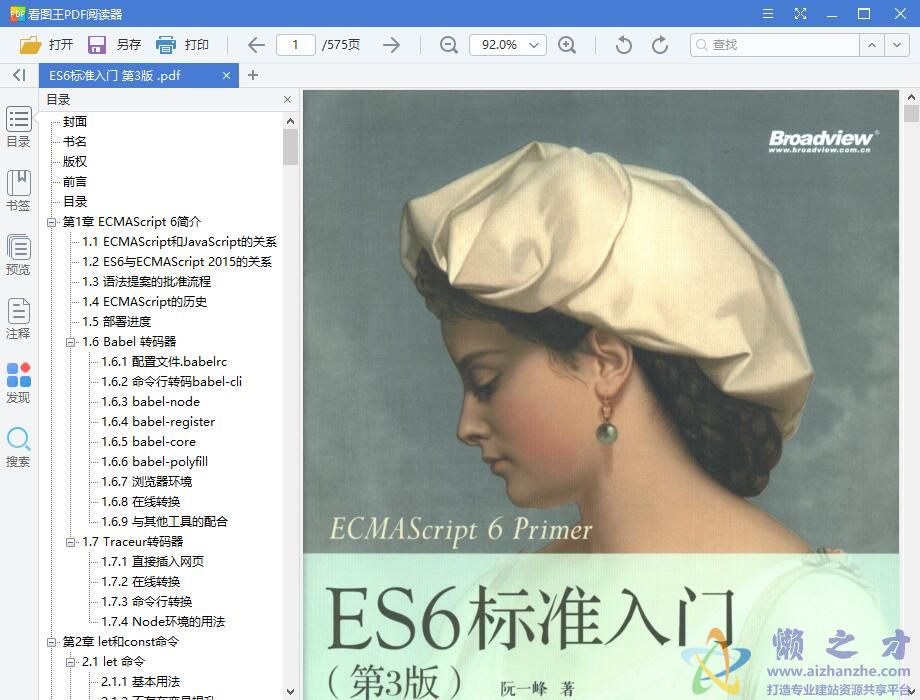Jump to 封面 in outline
The height and width of the screenshot is (700, 920).
click(x=75, y=121)
